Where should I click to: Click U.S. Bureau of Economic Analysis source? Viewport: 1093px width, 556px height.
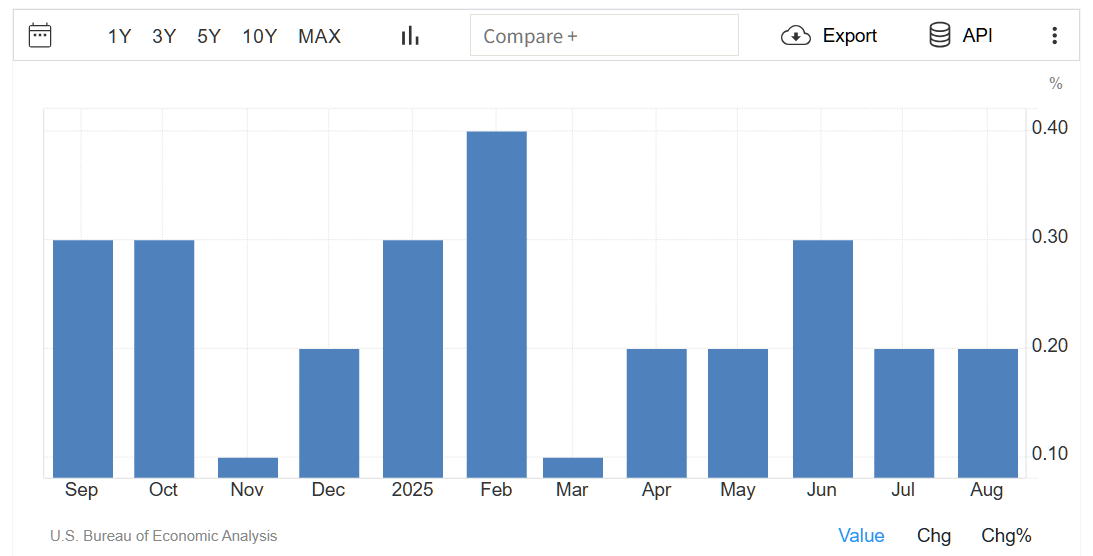[x=163, y=536]
